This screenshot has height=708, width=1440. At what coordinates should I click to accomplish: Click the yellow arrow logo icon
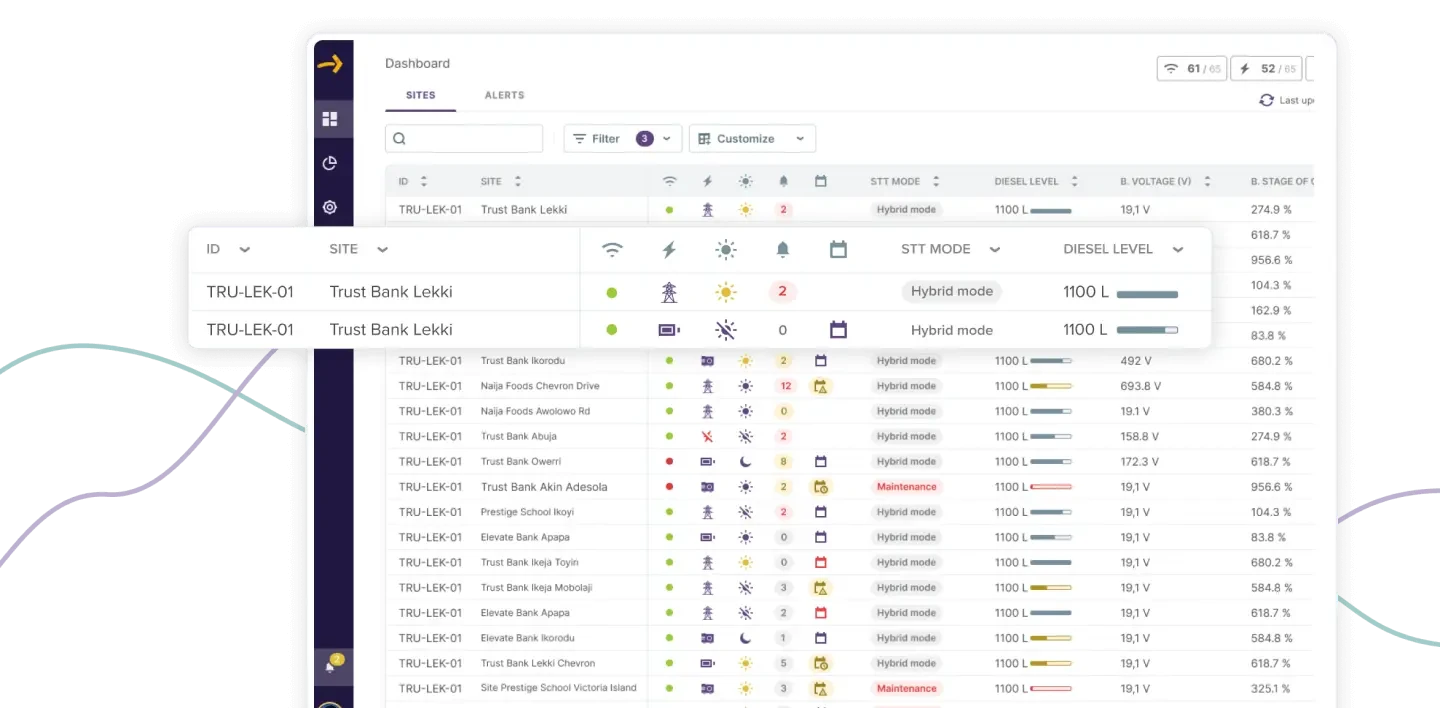point(330,64)
